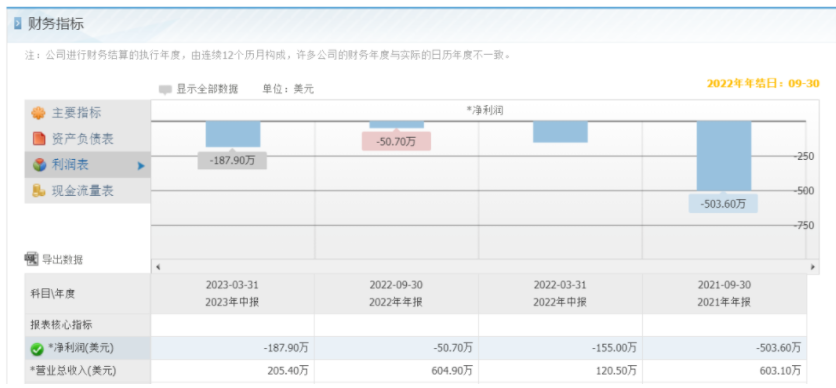Click the 财务指标 section heading
836x388 pixels.
coord(56,24)
